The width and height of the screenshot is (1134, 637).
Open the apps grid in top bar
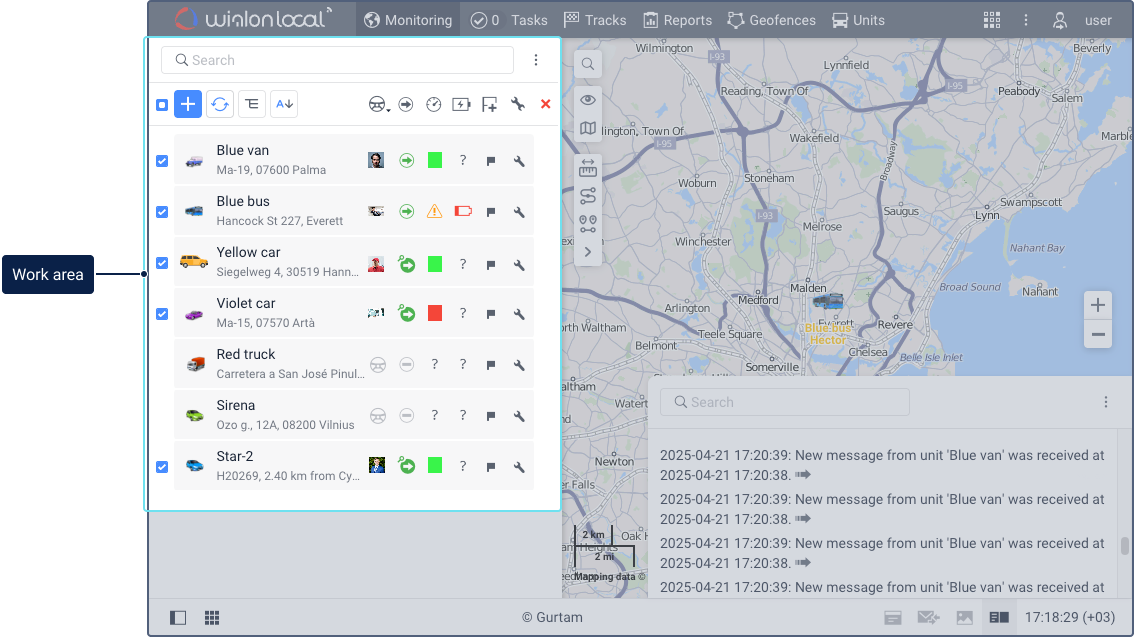click(991, 20)
